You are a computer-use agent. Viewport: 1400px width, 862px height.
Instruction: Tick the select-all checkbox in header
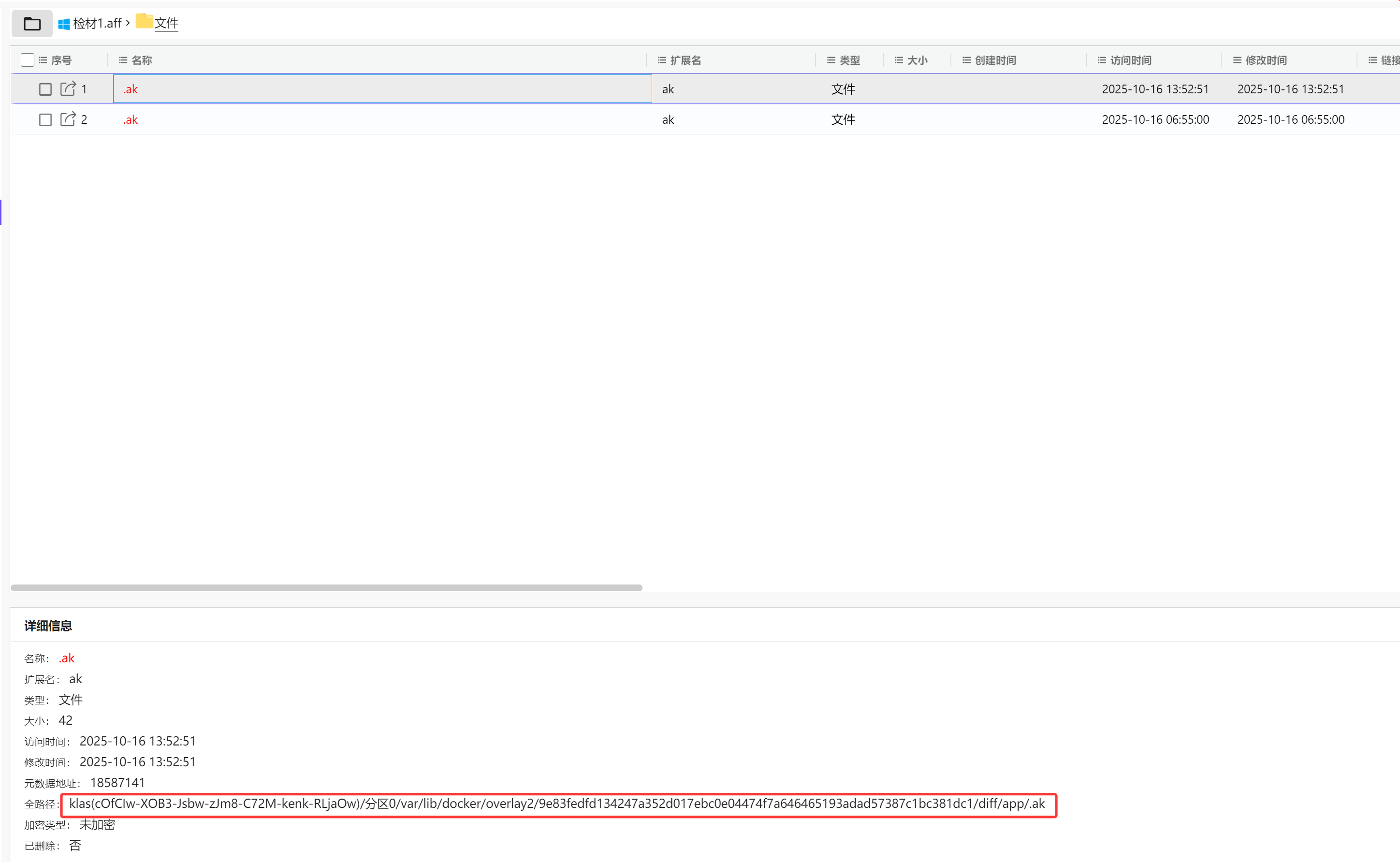pos(28,60)
